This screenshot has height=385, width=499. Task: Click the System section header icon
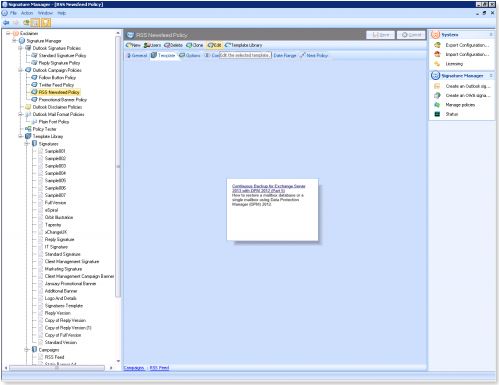click(x=435, y=35)
